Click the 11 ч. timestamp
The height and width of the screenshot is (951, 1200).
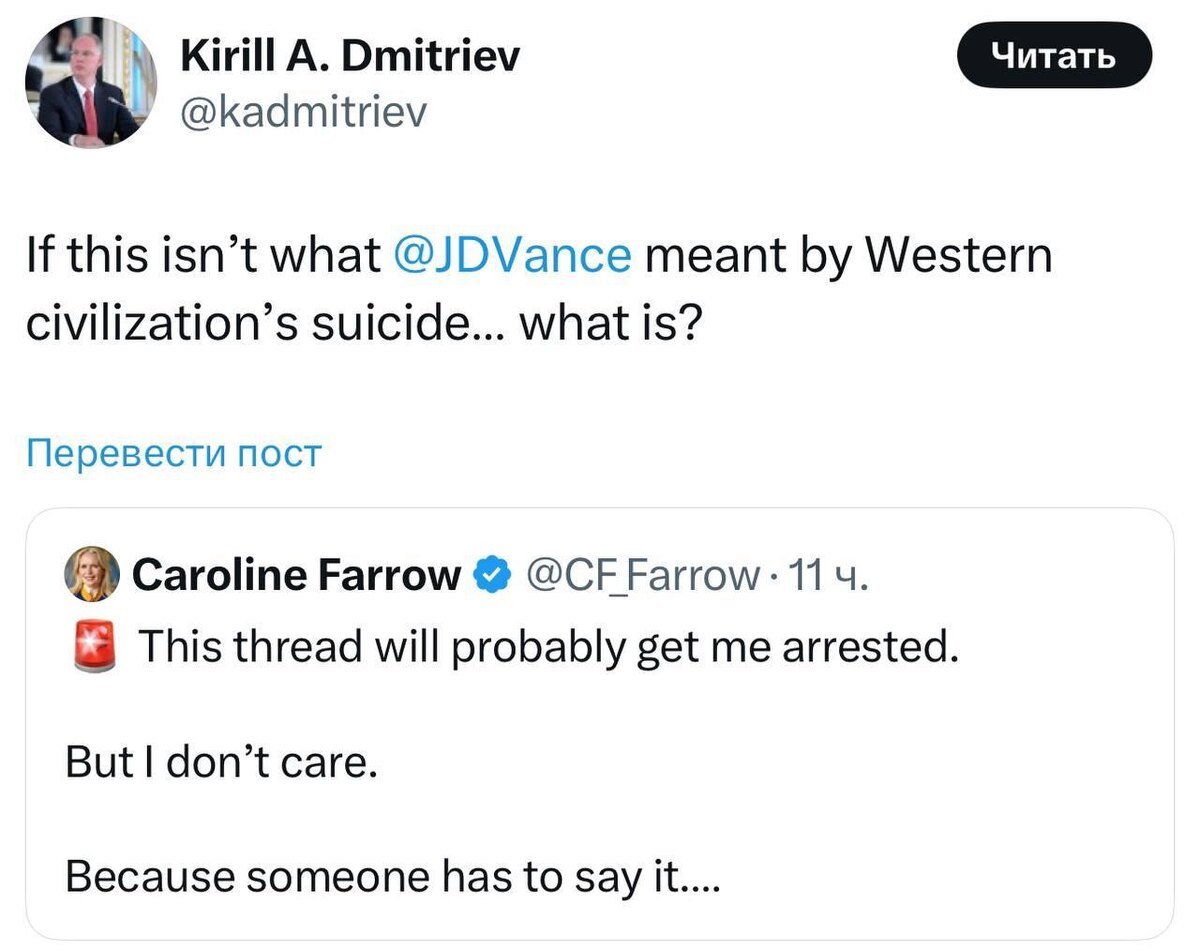click(x=822, y=576)
